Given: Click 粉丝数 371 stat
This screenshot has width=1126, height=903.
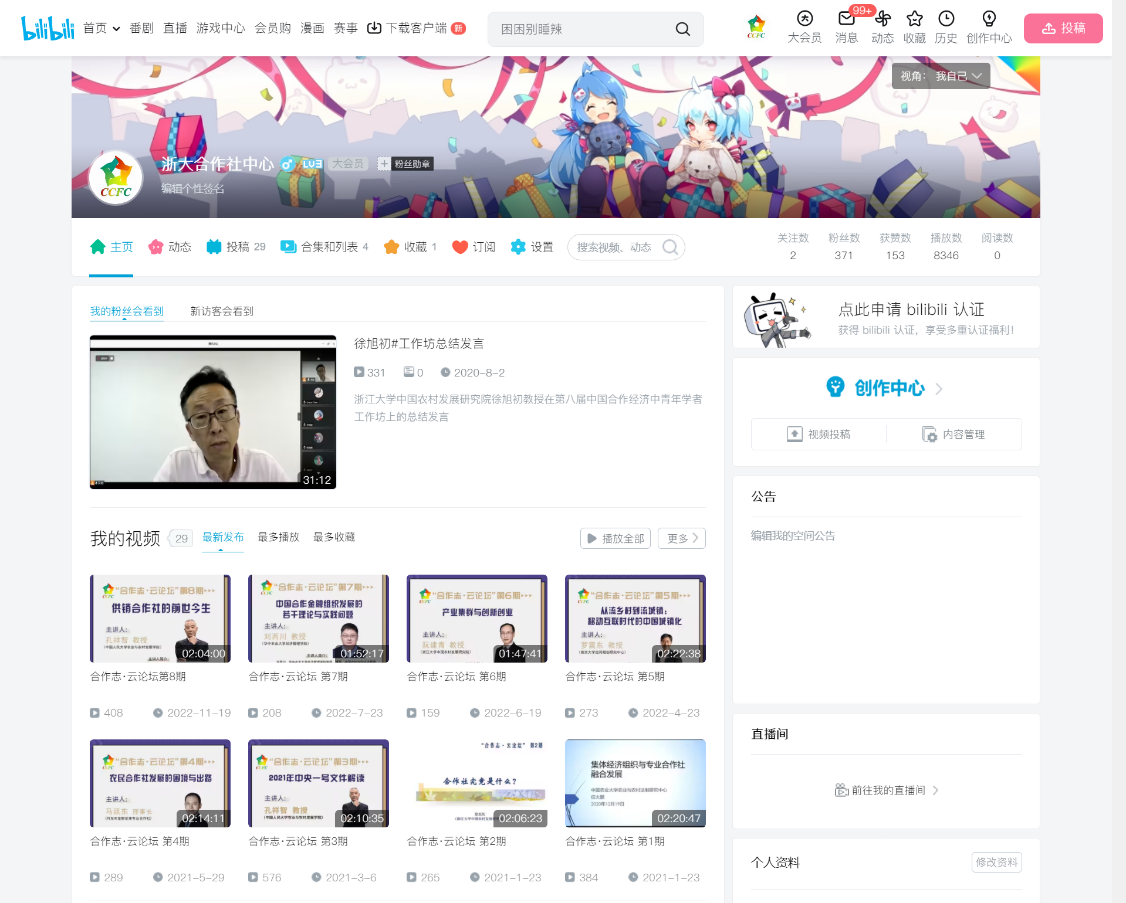Looking at the screenshot, I should pyautogui.click(x=844, y=246).
